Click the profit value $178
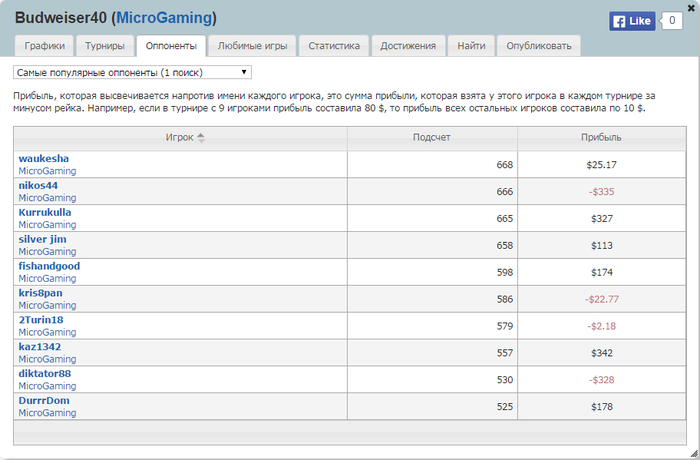 tap(602, 407)
